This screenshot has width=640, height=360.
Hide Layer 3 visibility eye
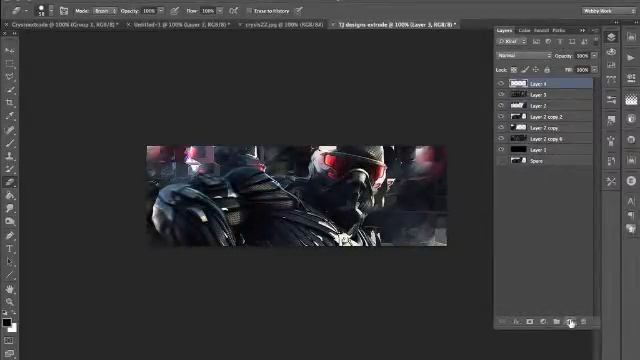[501, 94]
